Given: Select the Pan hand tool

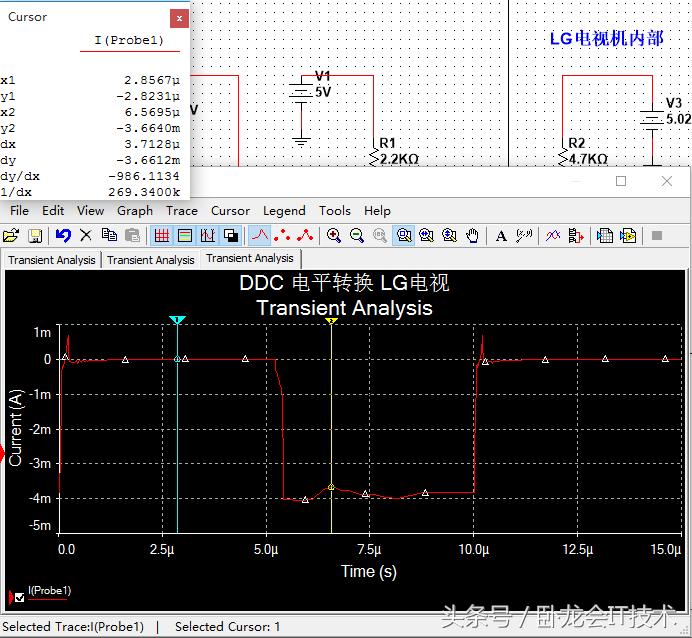Looking at the screenshot, I should [473, 236].
